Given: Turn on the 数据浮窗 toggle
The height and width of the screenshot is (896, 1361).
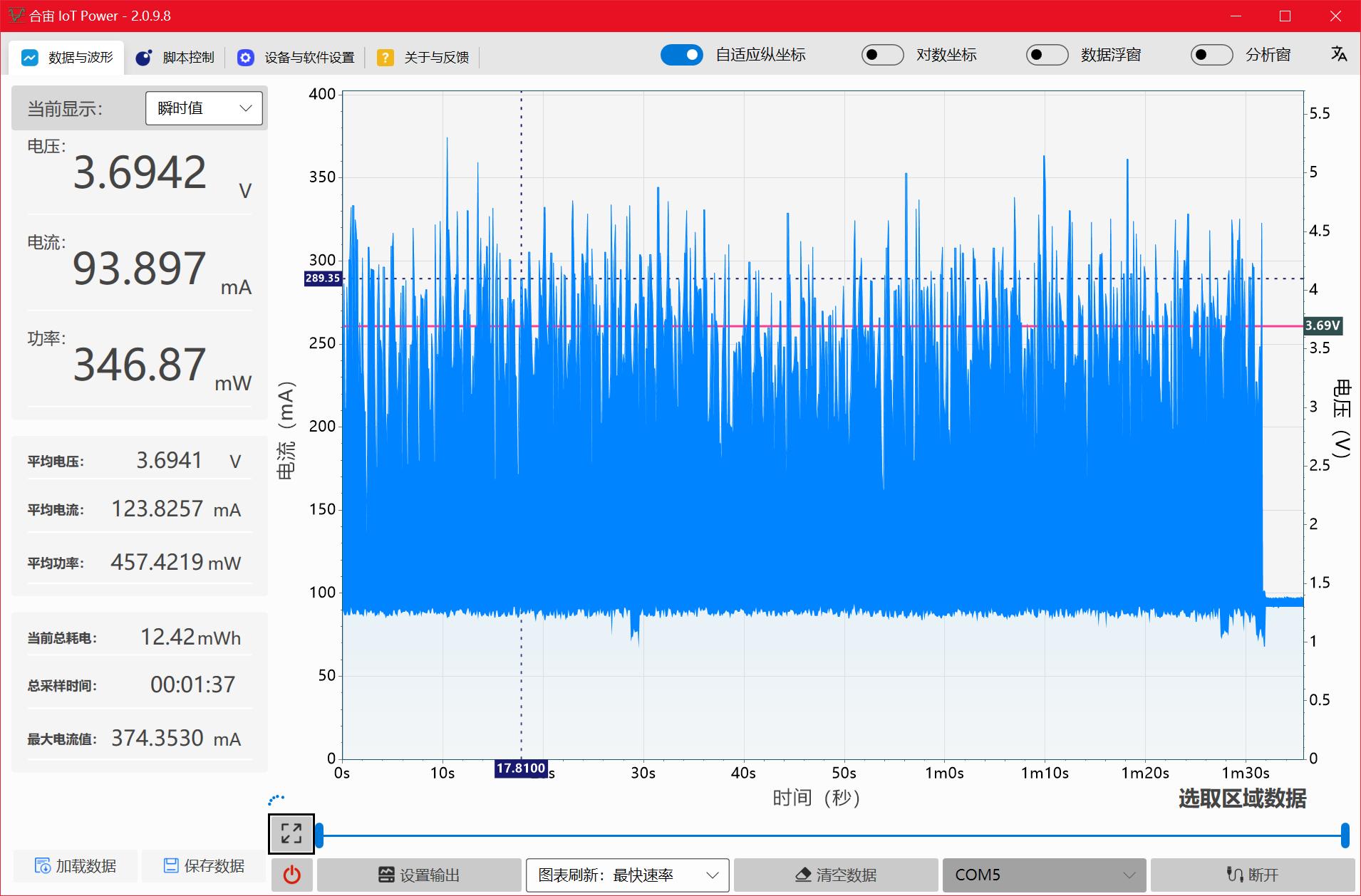Looking at the screenshot, I should pyautogui.click(x=1047, y=55).
